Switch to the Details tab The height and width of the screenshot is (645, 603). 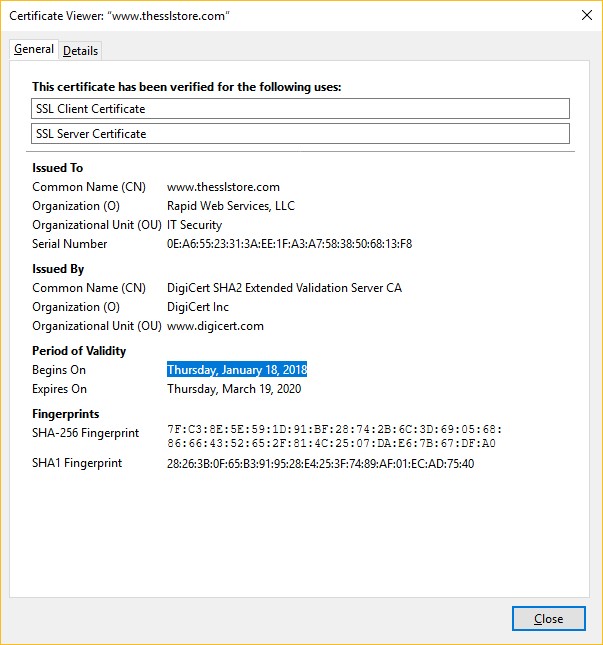[x=80, y=51]
